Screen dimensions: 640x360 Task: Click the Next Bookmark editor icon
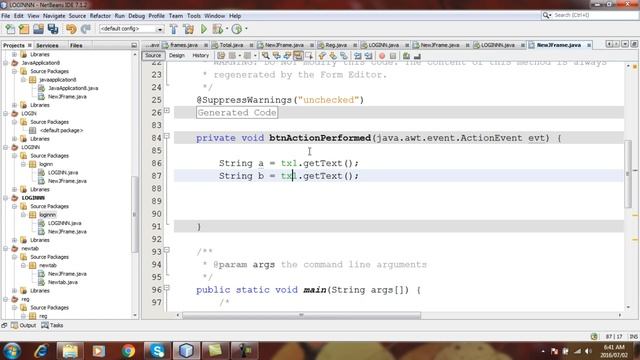pyautogui.click(x=333, y=56)
